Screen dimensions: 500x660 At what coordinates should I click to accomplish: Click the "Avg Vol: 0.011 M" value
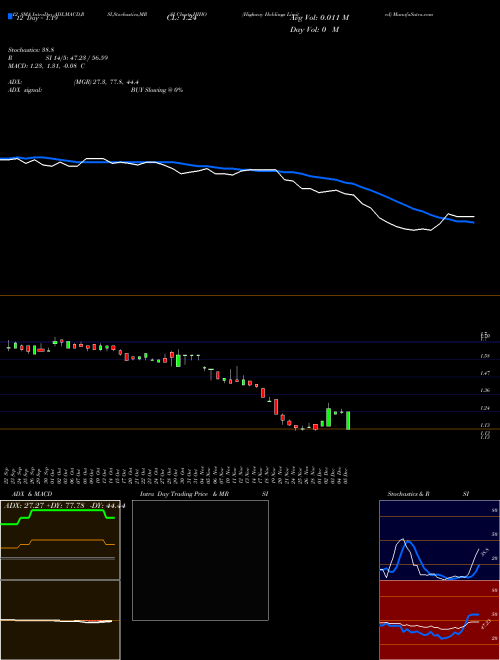click(x=320, y=18)
